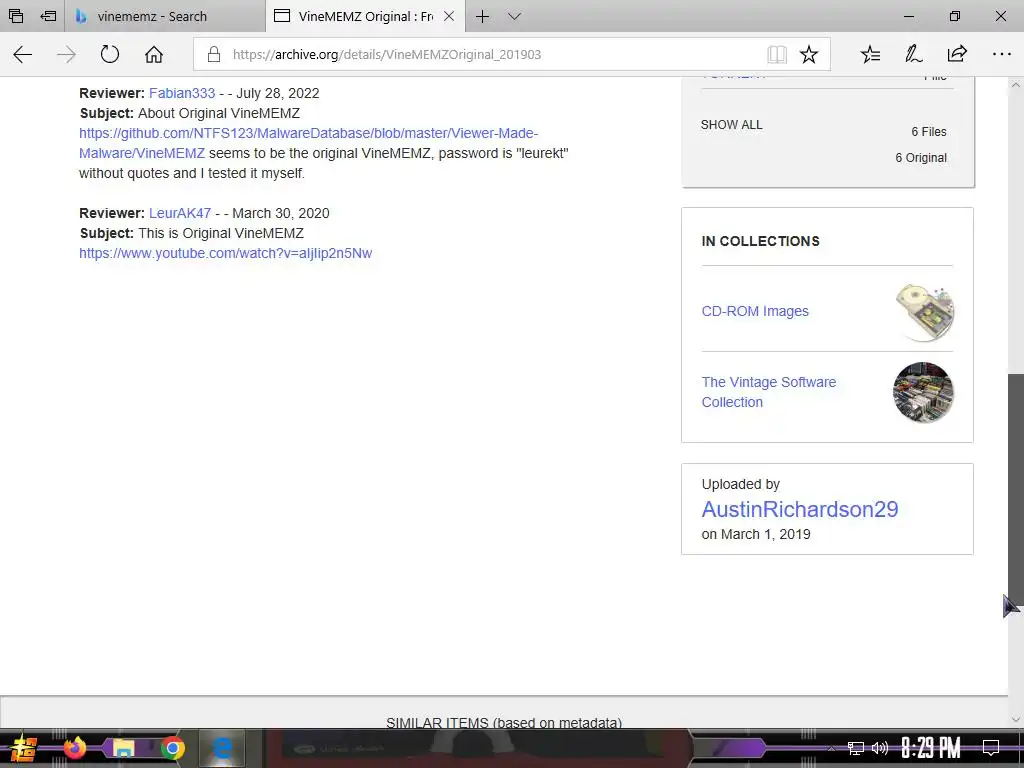The height and width of the screenshot is (768, 1024).
Task: Click the scrollbar down arrow
Action: point(1016,720)
